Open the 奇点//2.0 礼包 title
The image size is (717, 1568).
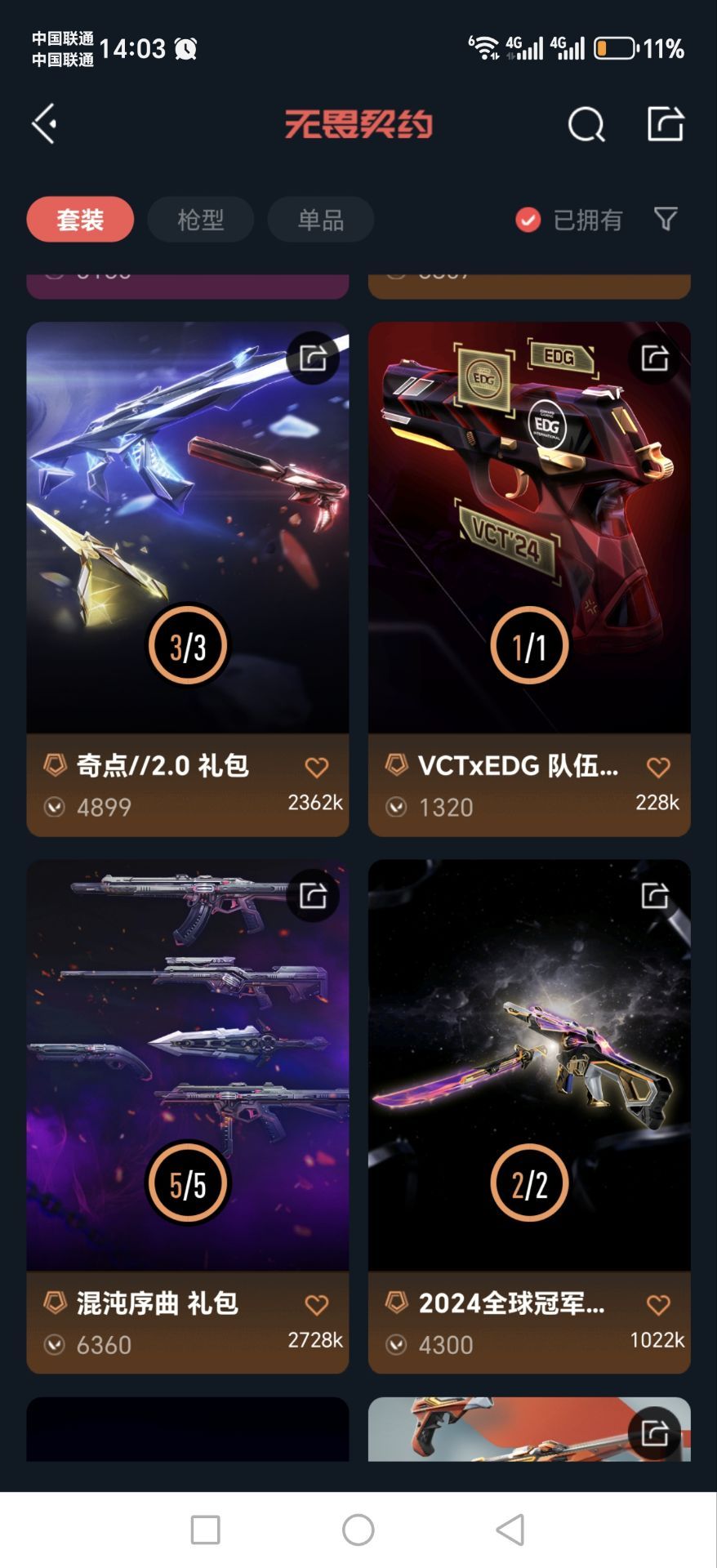pos(163,765)
